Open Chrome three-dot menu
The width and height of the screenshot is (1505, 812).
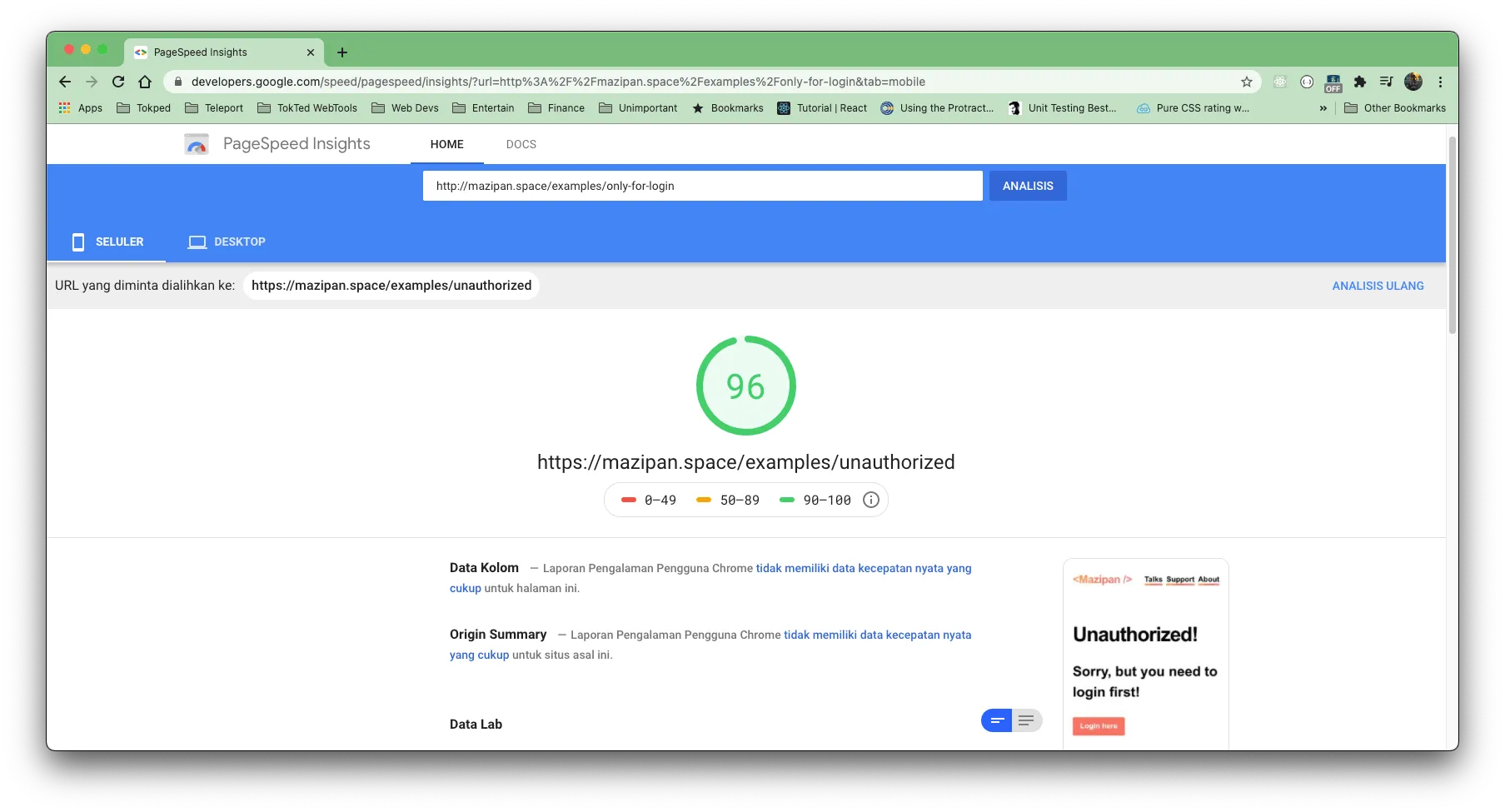[1440, 82]
